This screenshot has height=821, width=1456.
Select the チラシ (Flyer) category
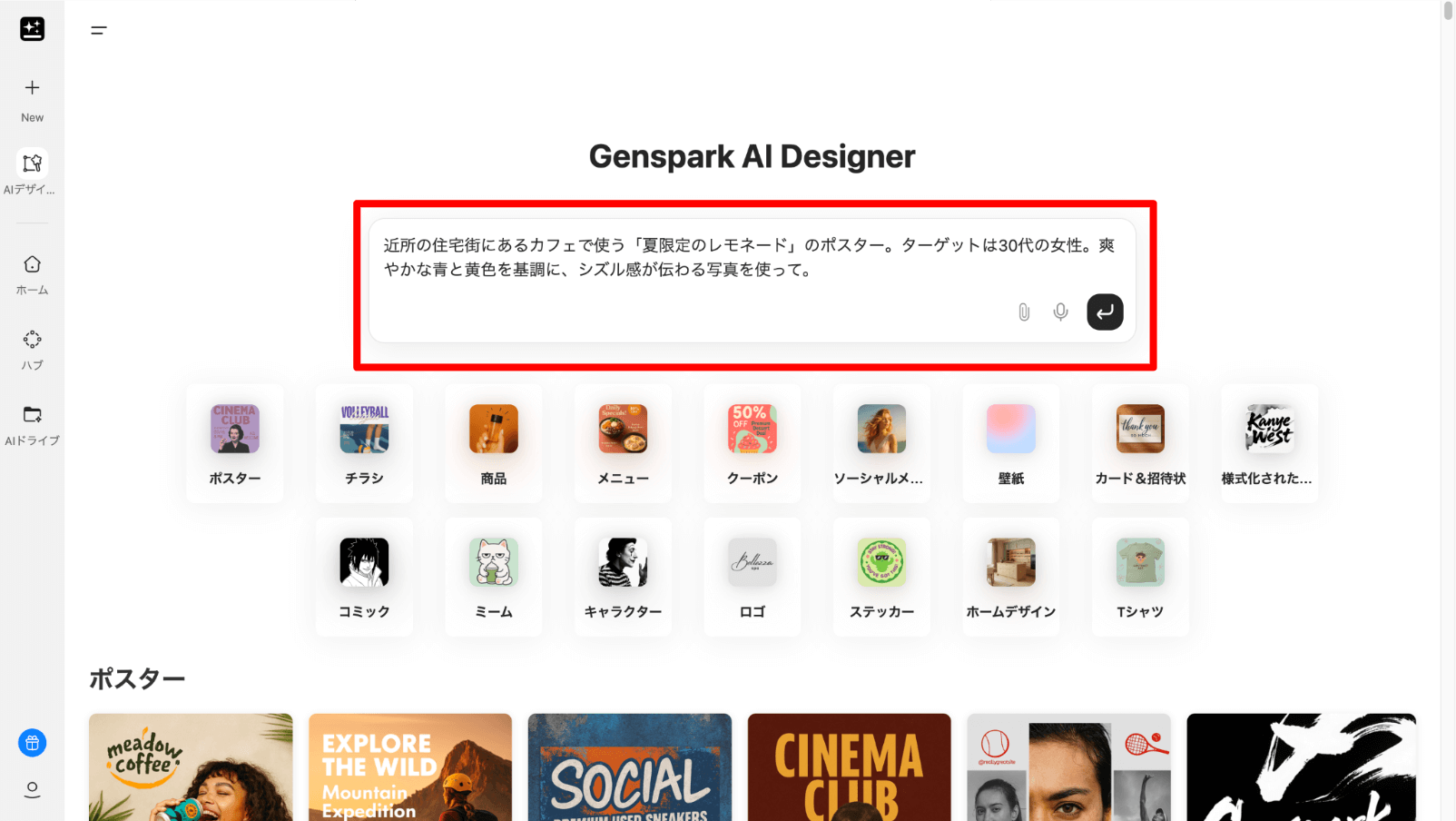364,443
